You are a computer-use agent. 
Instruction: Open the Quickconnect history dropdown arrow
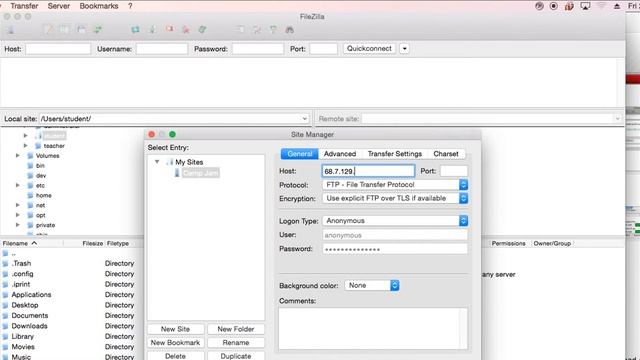point(404,49)
